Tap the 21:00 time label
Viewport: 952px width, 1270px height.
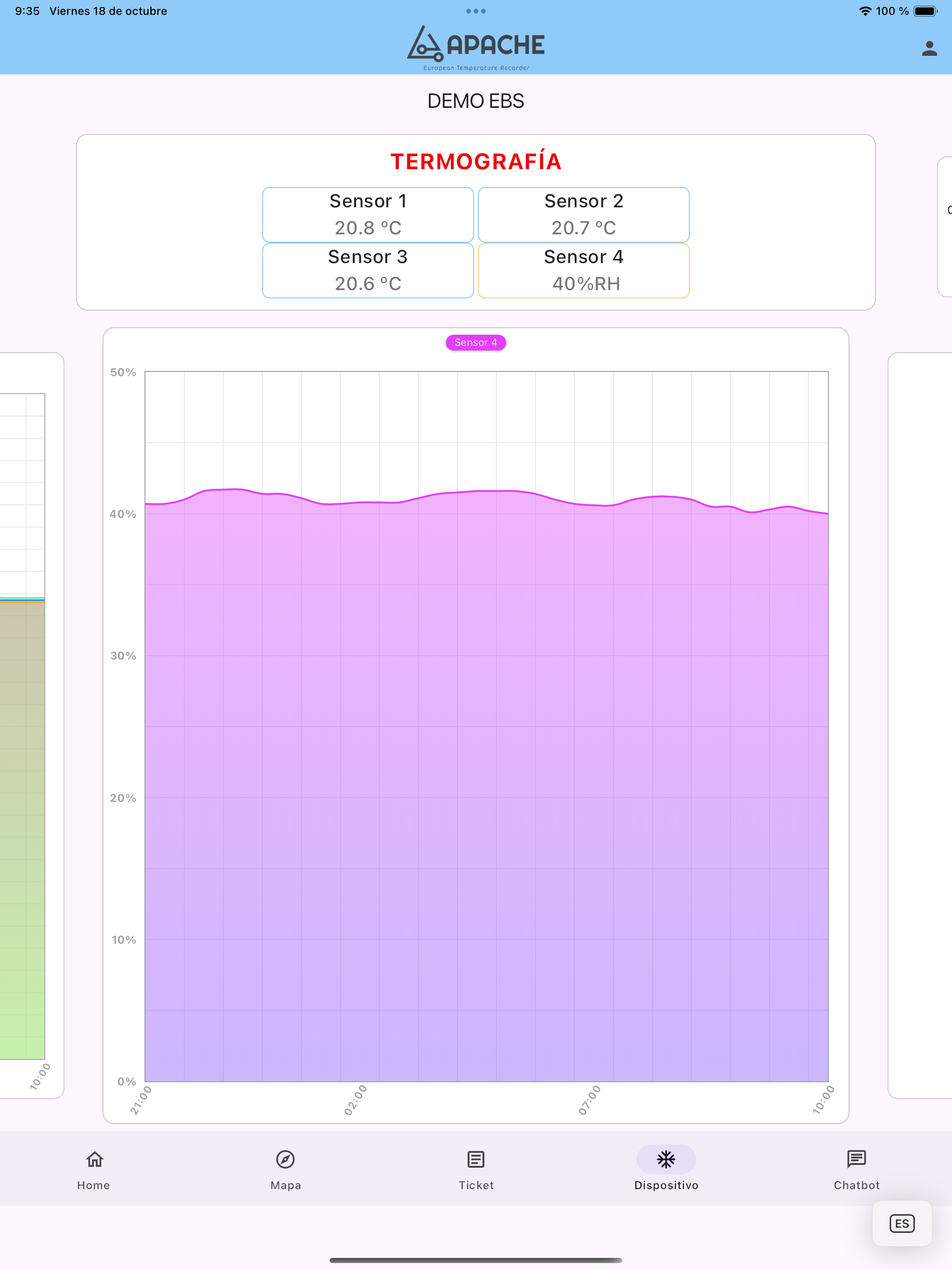141,1100
